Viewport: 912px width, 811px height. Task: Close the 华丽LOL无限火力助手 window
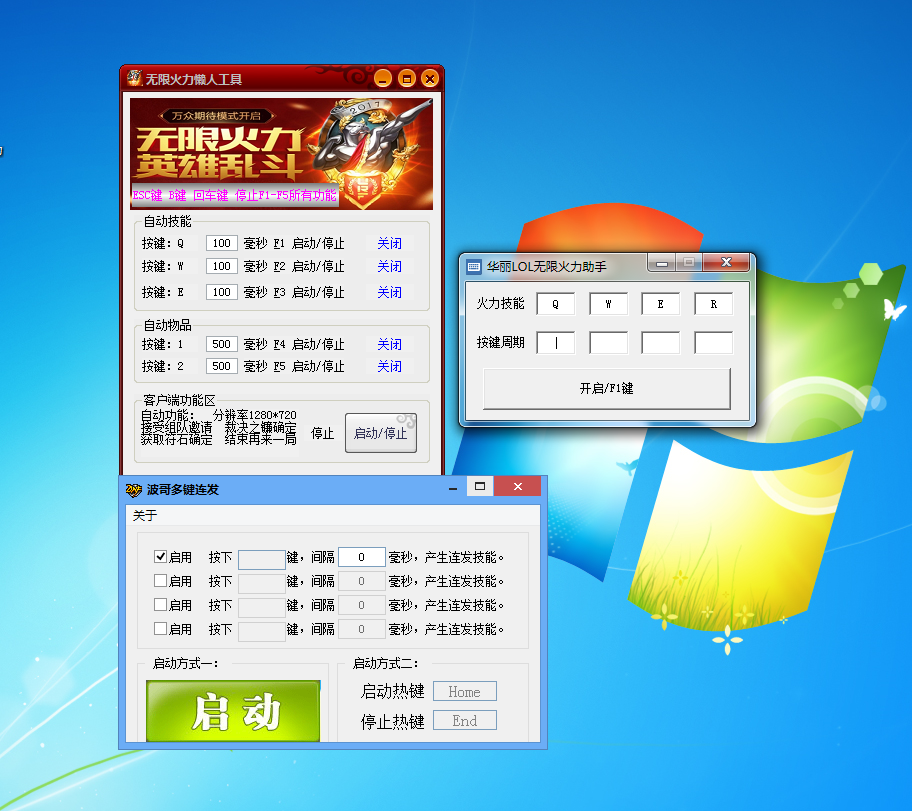[726, 262]
